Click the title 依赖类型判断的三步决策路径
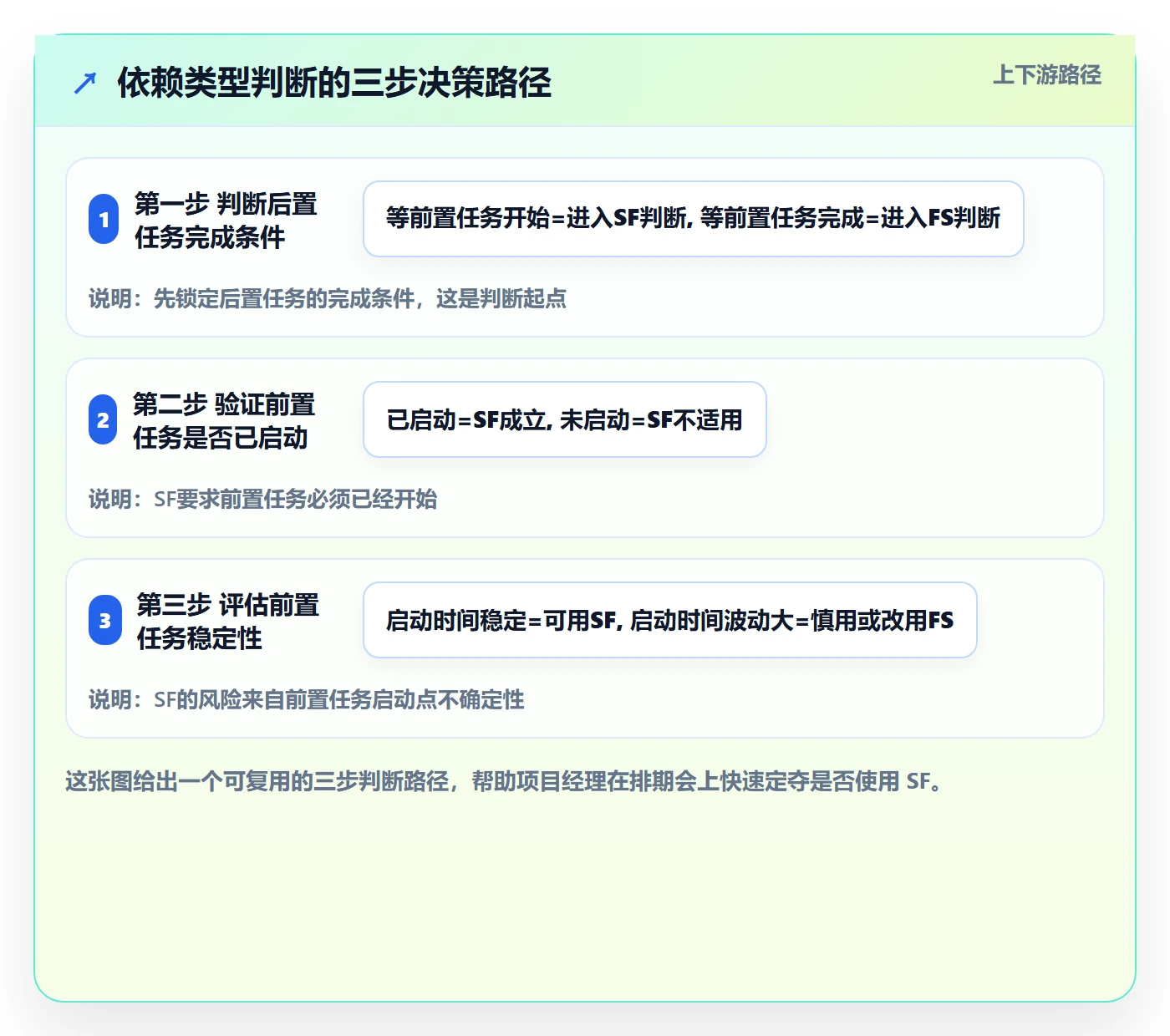The width and height of the screenshot is (1170, 1036). [x=334, y=83]
